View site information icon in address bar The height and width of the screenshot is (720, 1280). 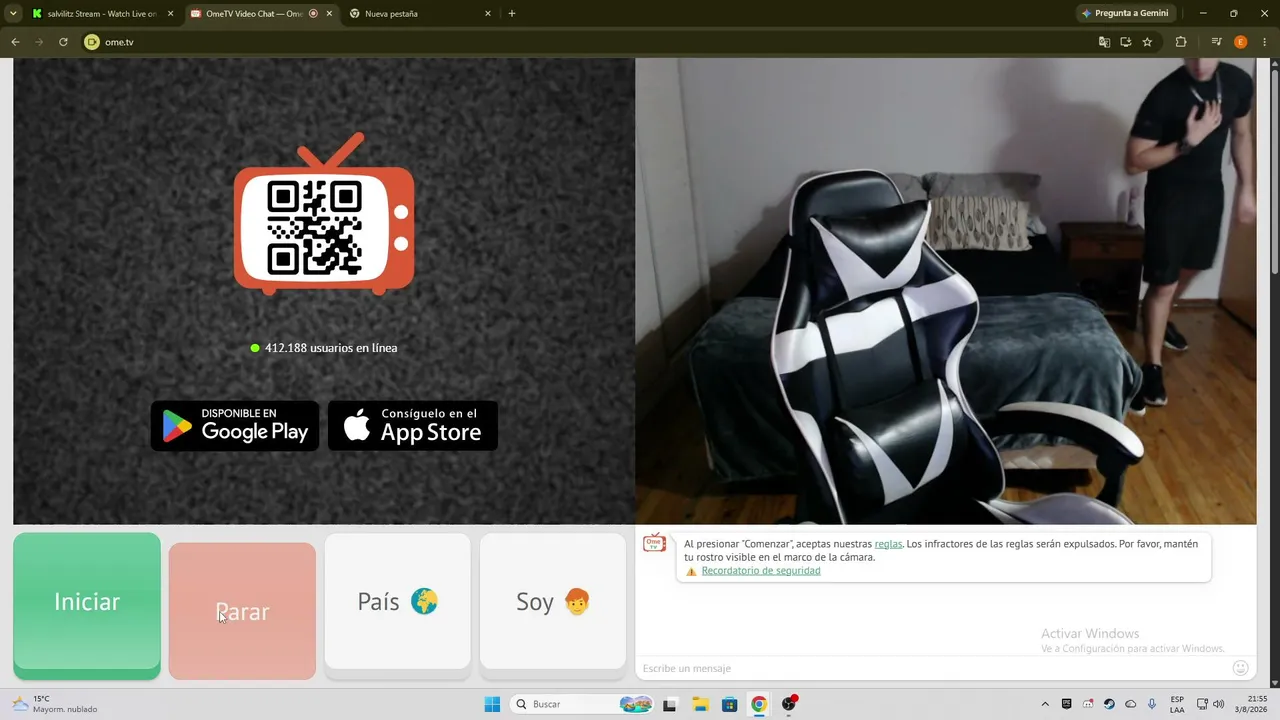(93, 42)
